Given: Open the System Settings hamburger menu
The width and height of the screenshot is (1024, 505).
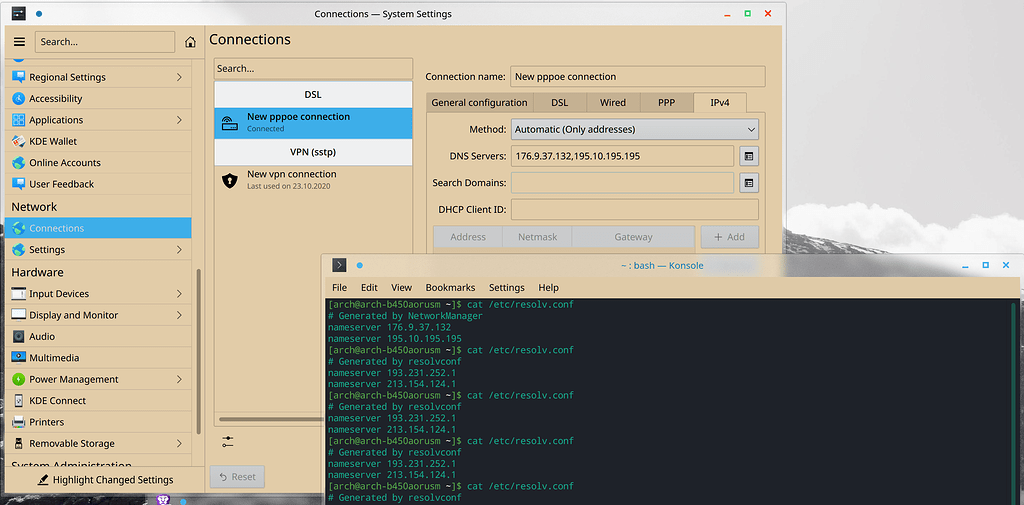Looking at the screenshot, I should tap(20, 42).
